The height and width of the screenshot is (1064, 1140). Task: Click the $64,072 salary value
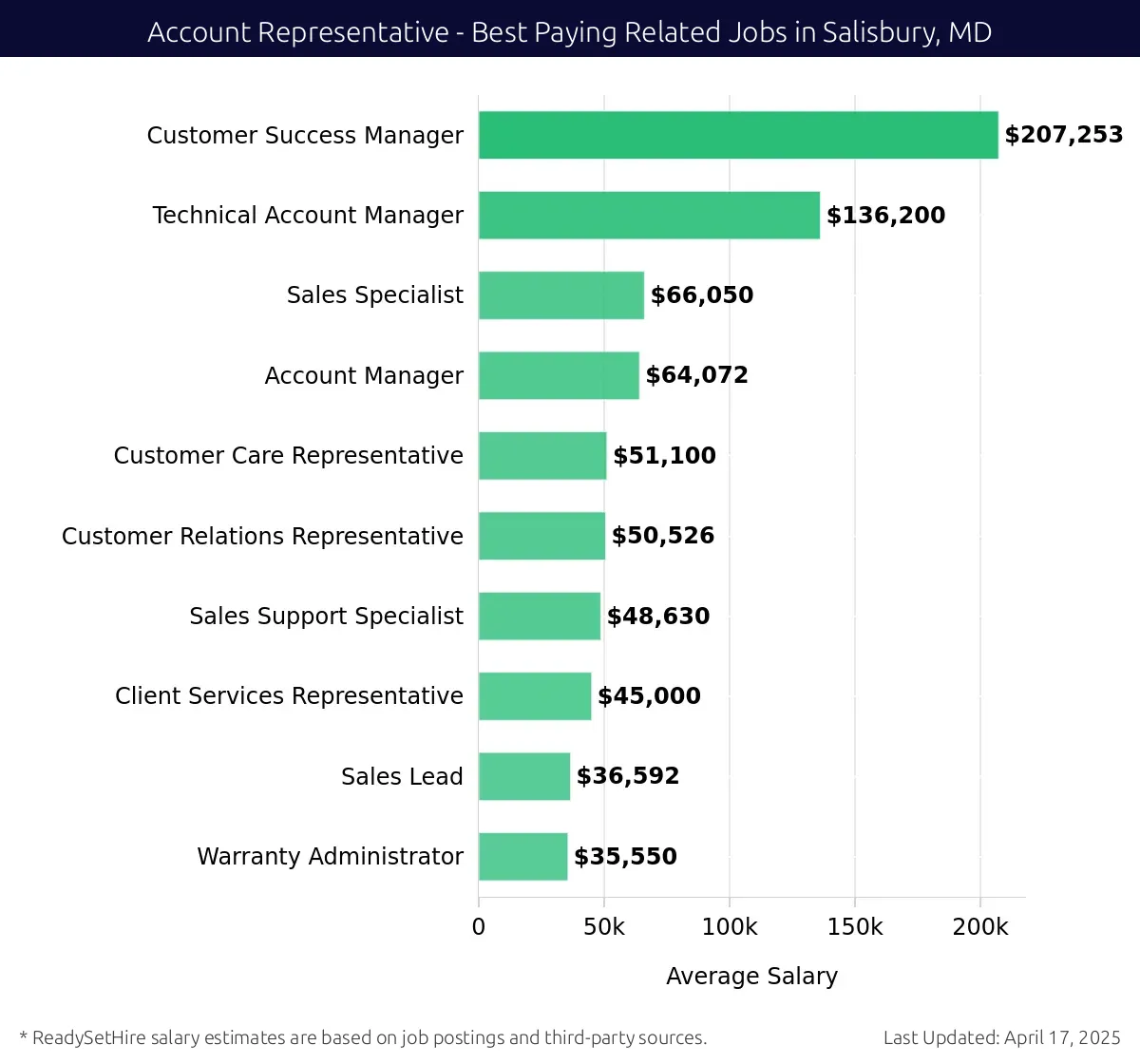coord(697,375)
